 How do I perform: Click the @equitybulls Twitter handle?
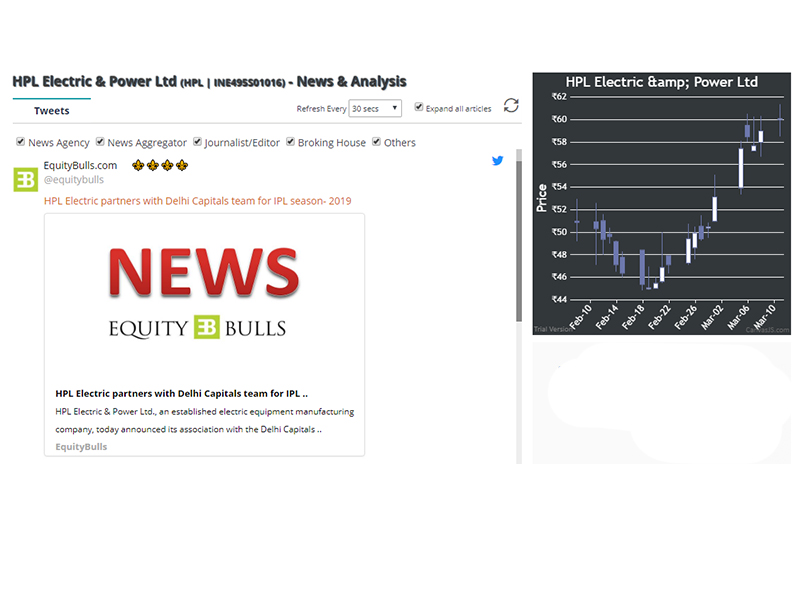73,180
